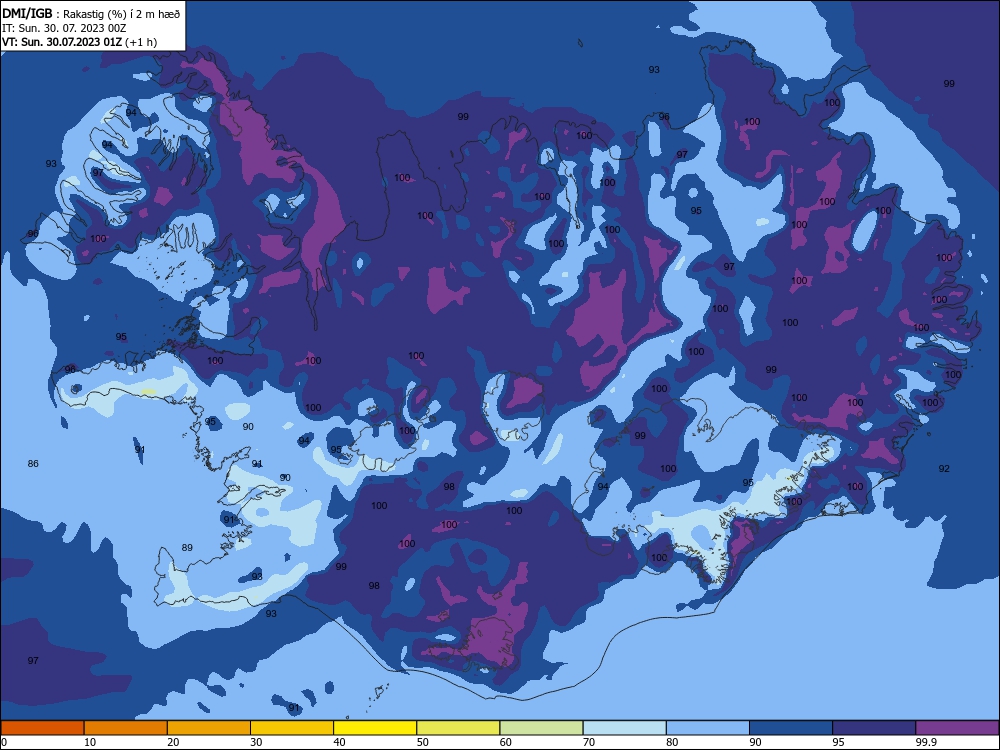This screenshot has width=1000, height=750.
Task: Select the pale yellow 50–60 legend segment
Action: (x=458, y=728)
